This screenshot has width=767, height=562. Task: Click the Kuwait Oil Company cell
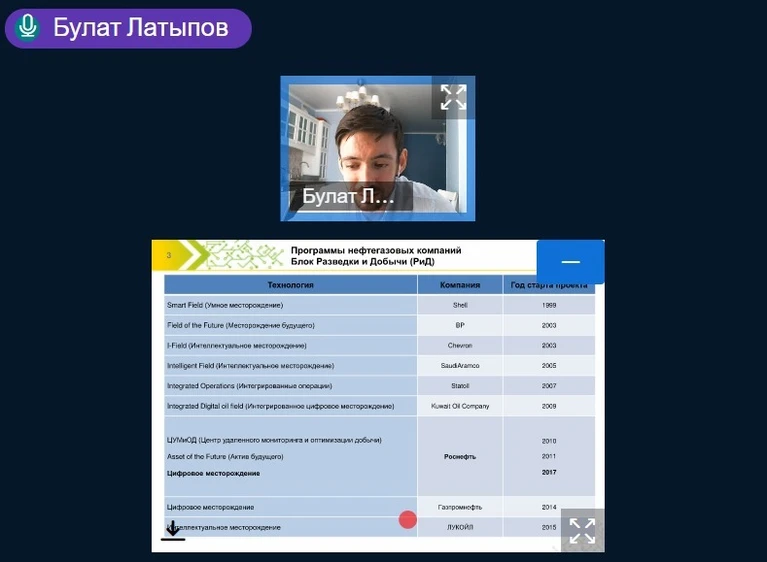click(x=460, y=406)
